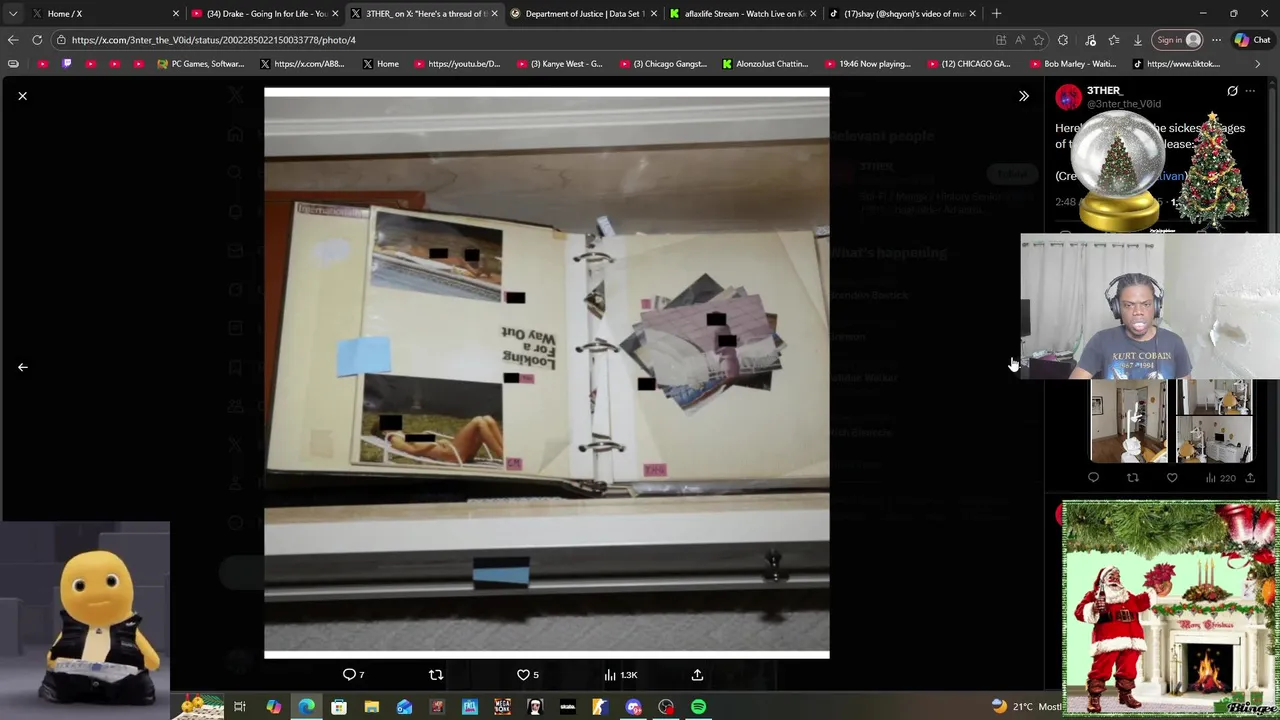Repost the sidebar tweet

pyautogui.click(x=1132, y=478)
